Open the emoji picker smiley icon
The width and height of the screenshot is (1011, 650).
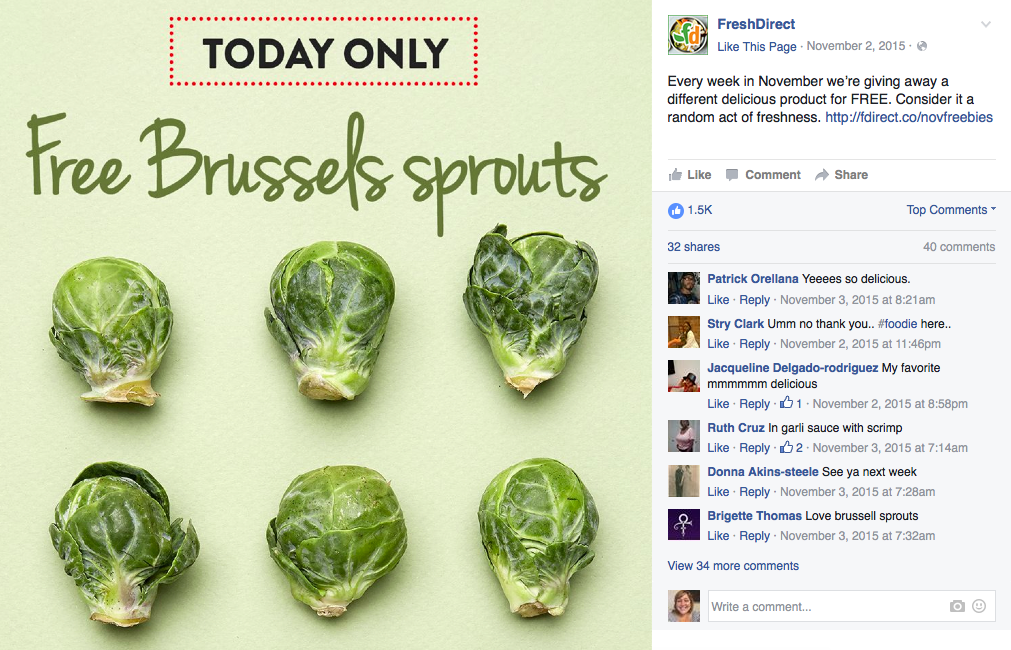(x=979, y=606)
